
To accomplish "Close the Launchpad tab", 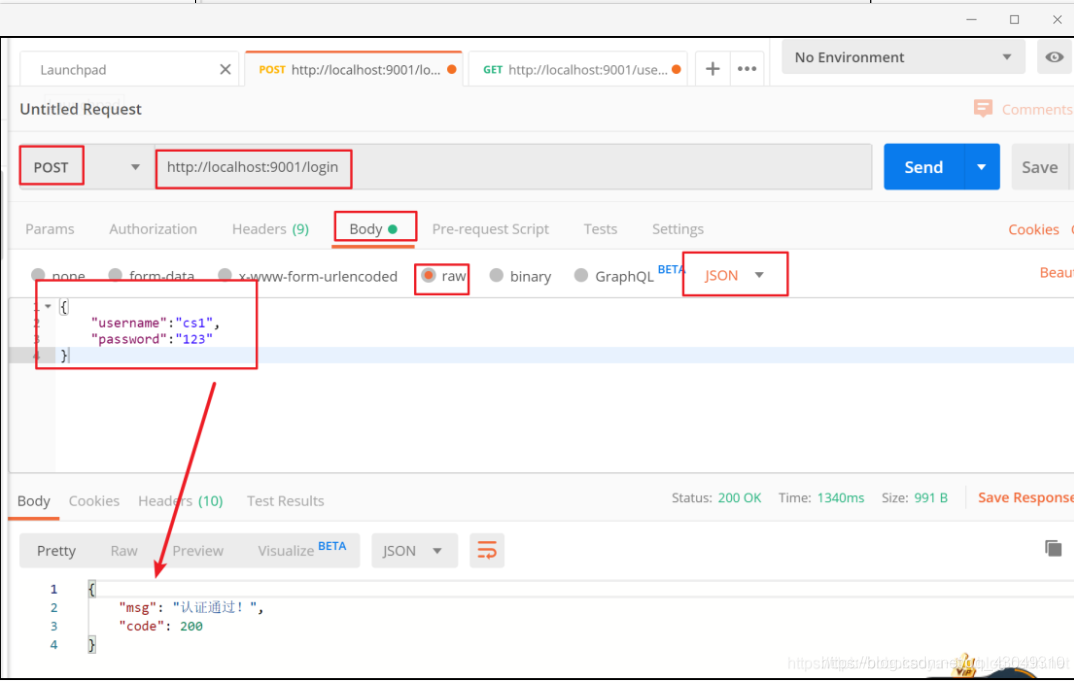I will click(x=225, y=69).
